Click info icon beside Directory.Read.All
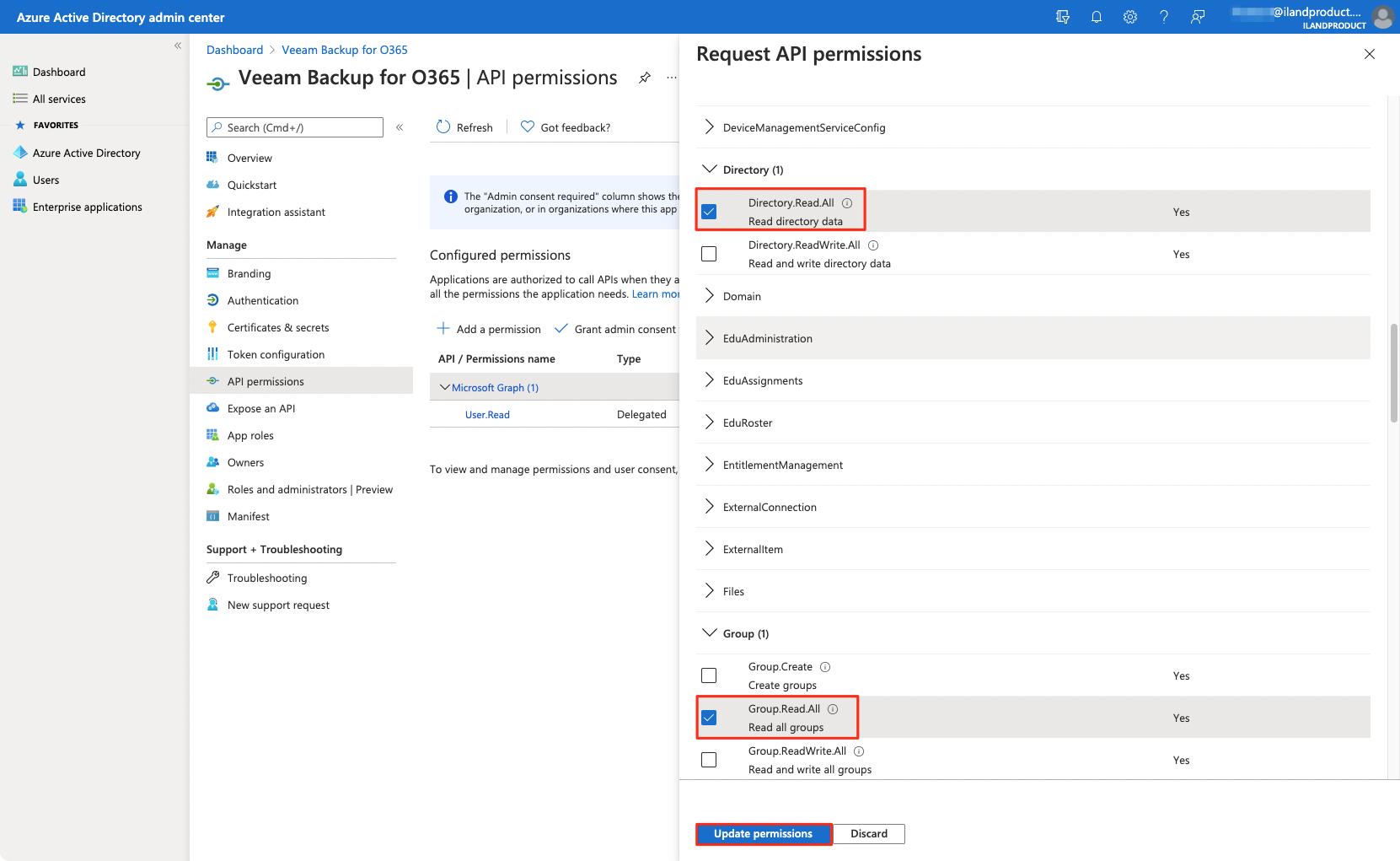This screenshot has height=861, width=1400. 847,203
